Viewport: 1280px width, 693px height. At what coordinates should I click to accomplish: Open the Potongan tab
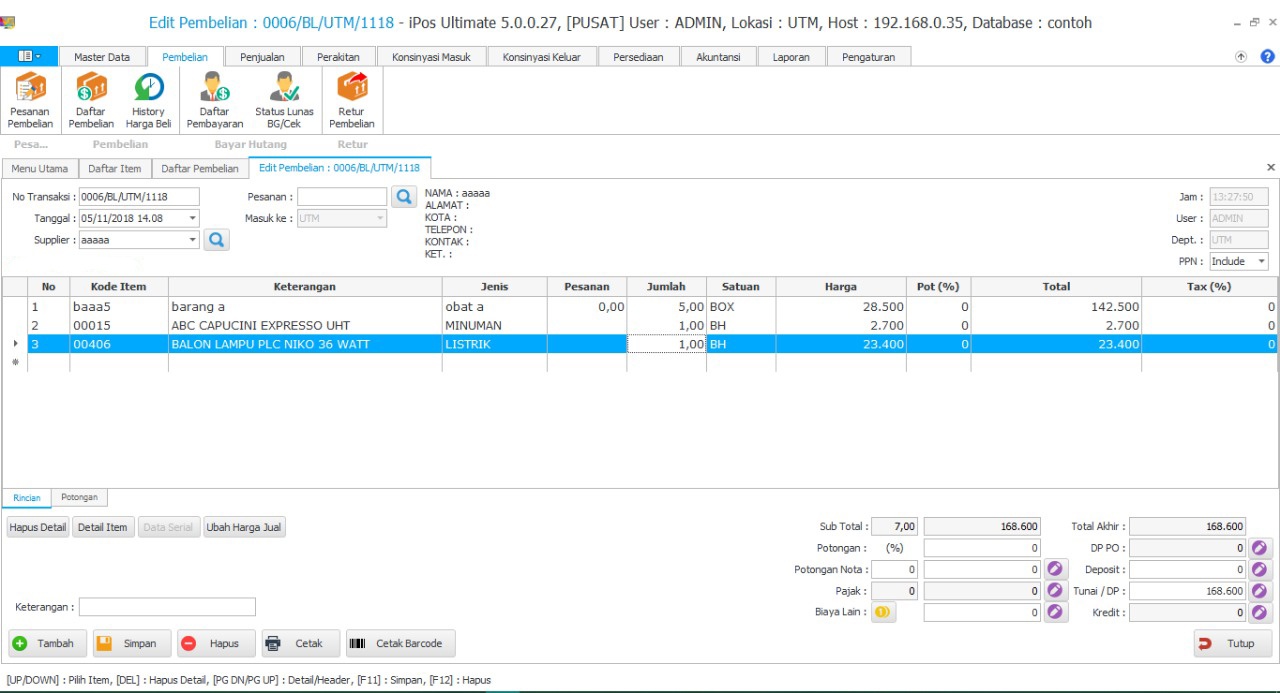point(77,497)
